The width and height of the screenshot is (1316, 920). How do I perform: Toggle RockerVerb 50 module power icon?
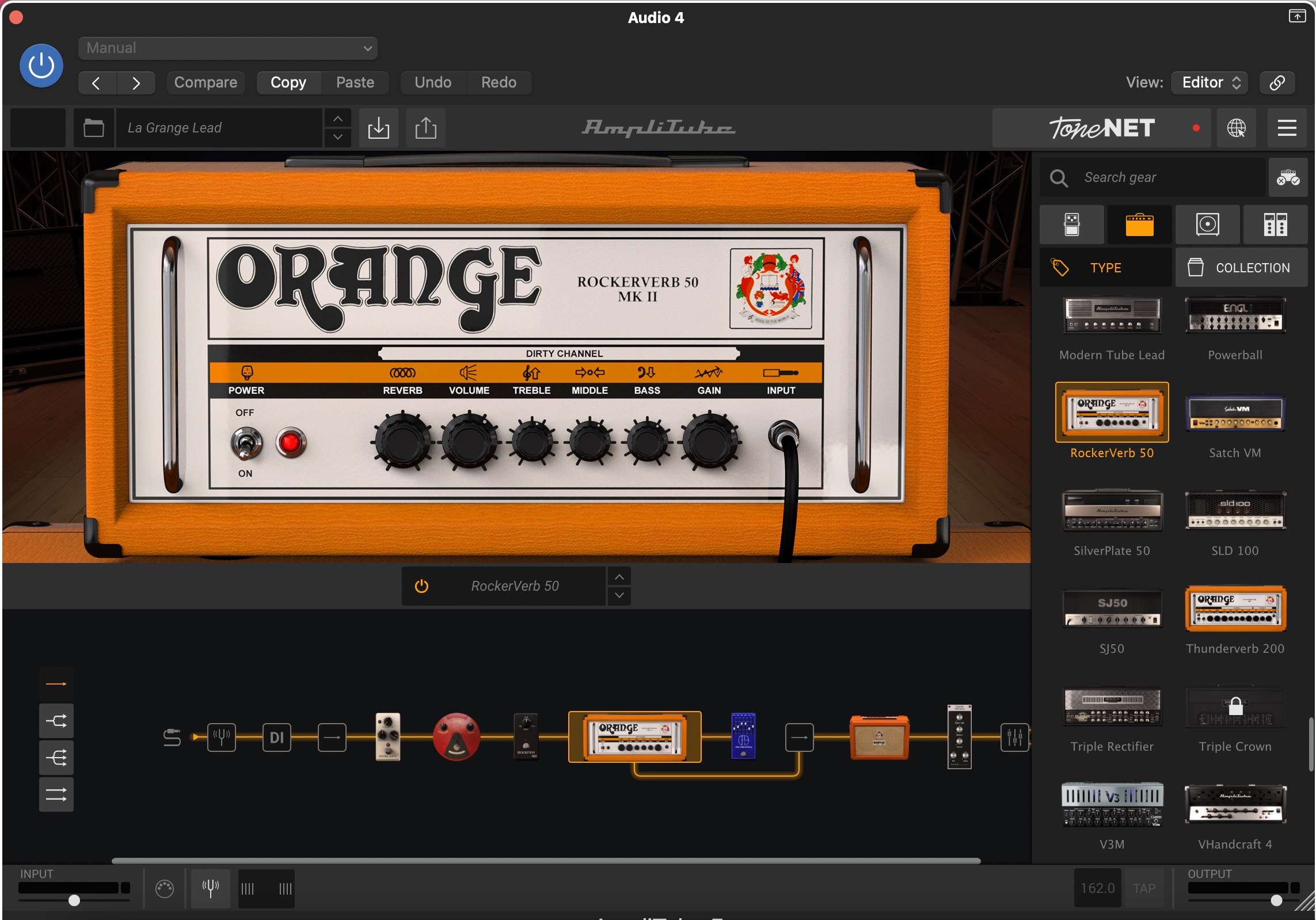point(421,586)
